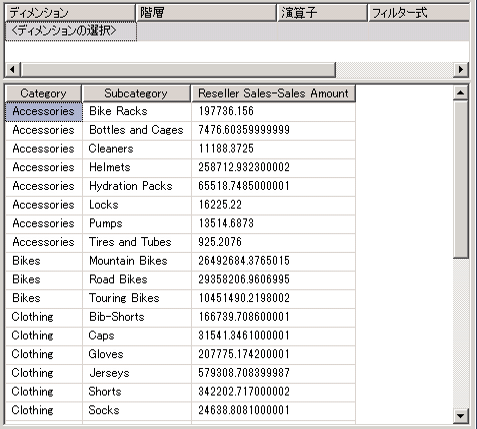Select the value 10451490.2198002
The height and width of the screenshot is (429, 477).
point(274,298)
